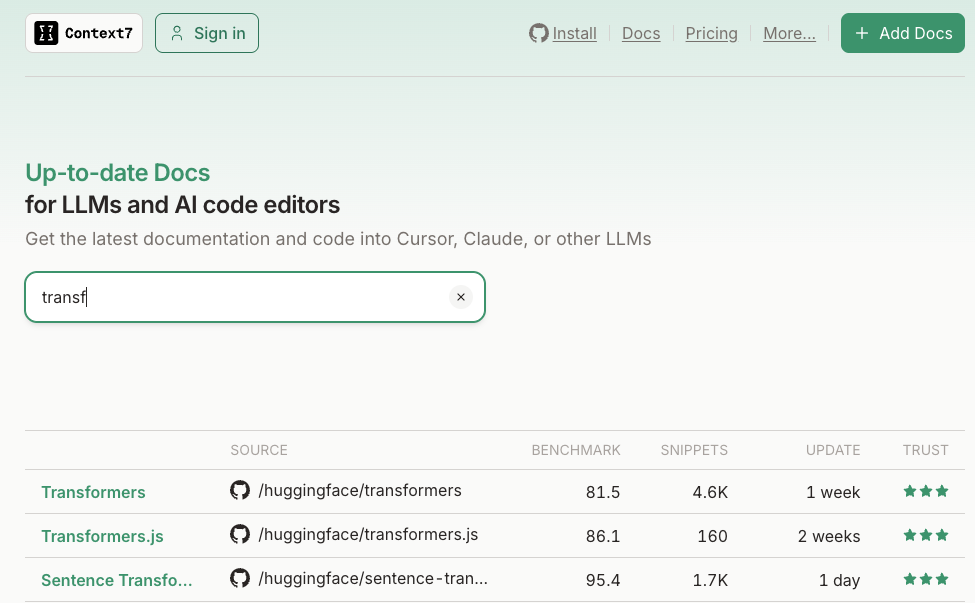Click the 1 day update cell
The height and width of the screenshot is (603, 975).
click(x=839, y=581)
